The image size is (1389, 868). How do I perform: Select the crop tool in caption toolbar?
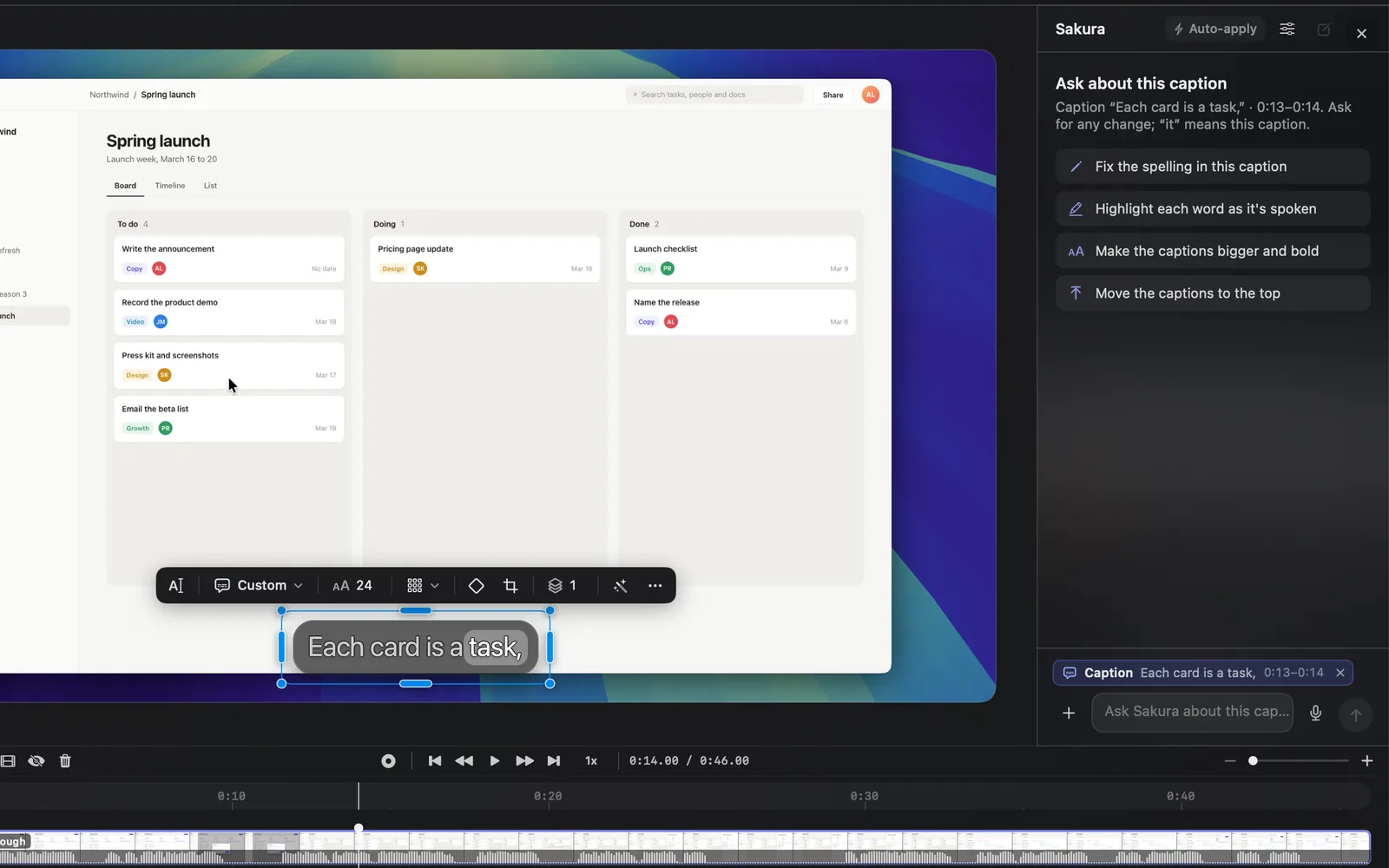click(x=510, y=586)
